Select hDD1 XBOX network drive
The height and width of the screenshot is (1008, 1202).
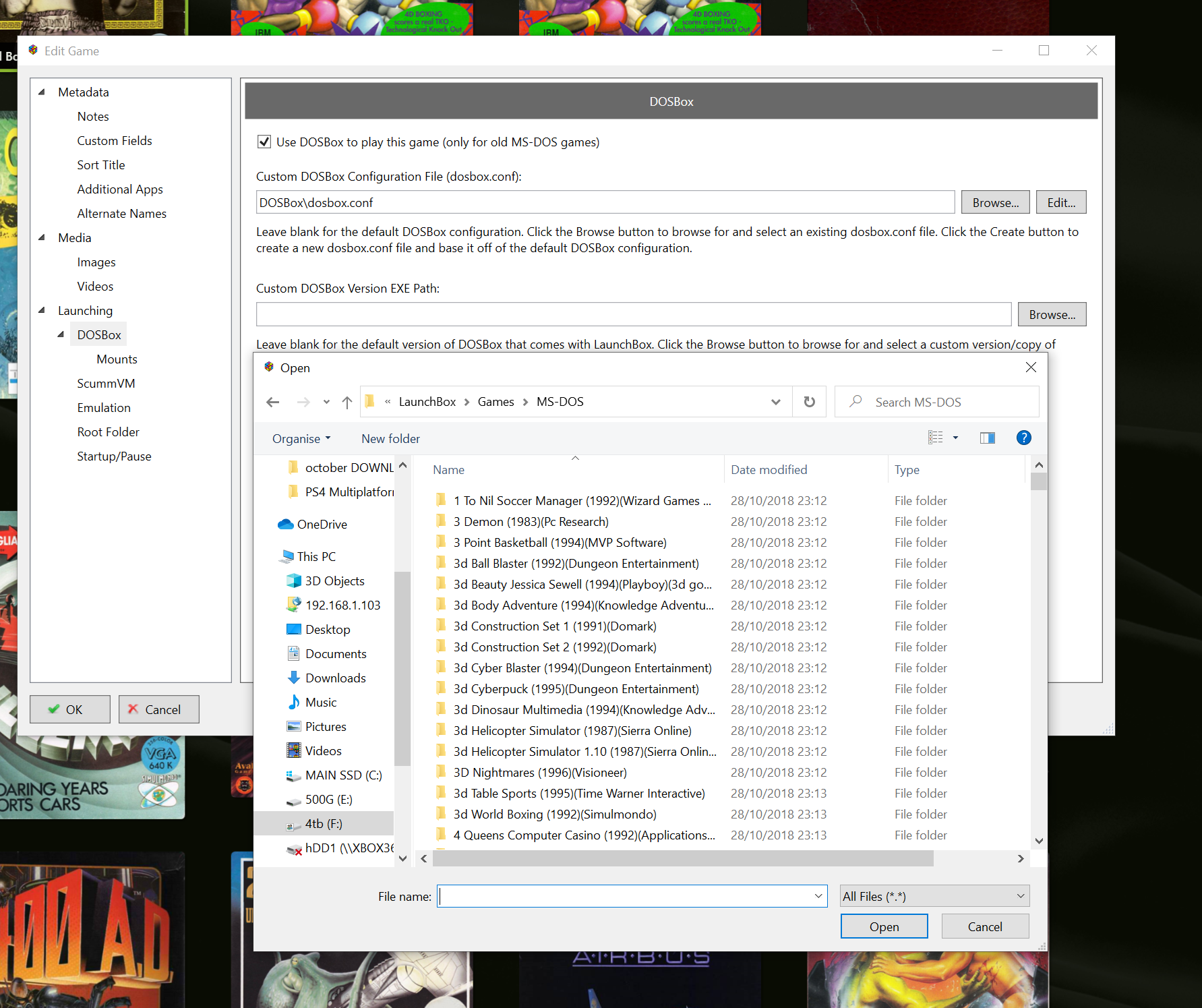tap(340, 848)
